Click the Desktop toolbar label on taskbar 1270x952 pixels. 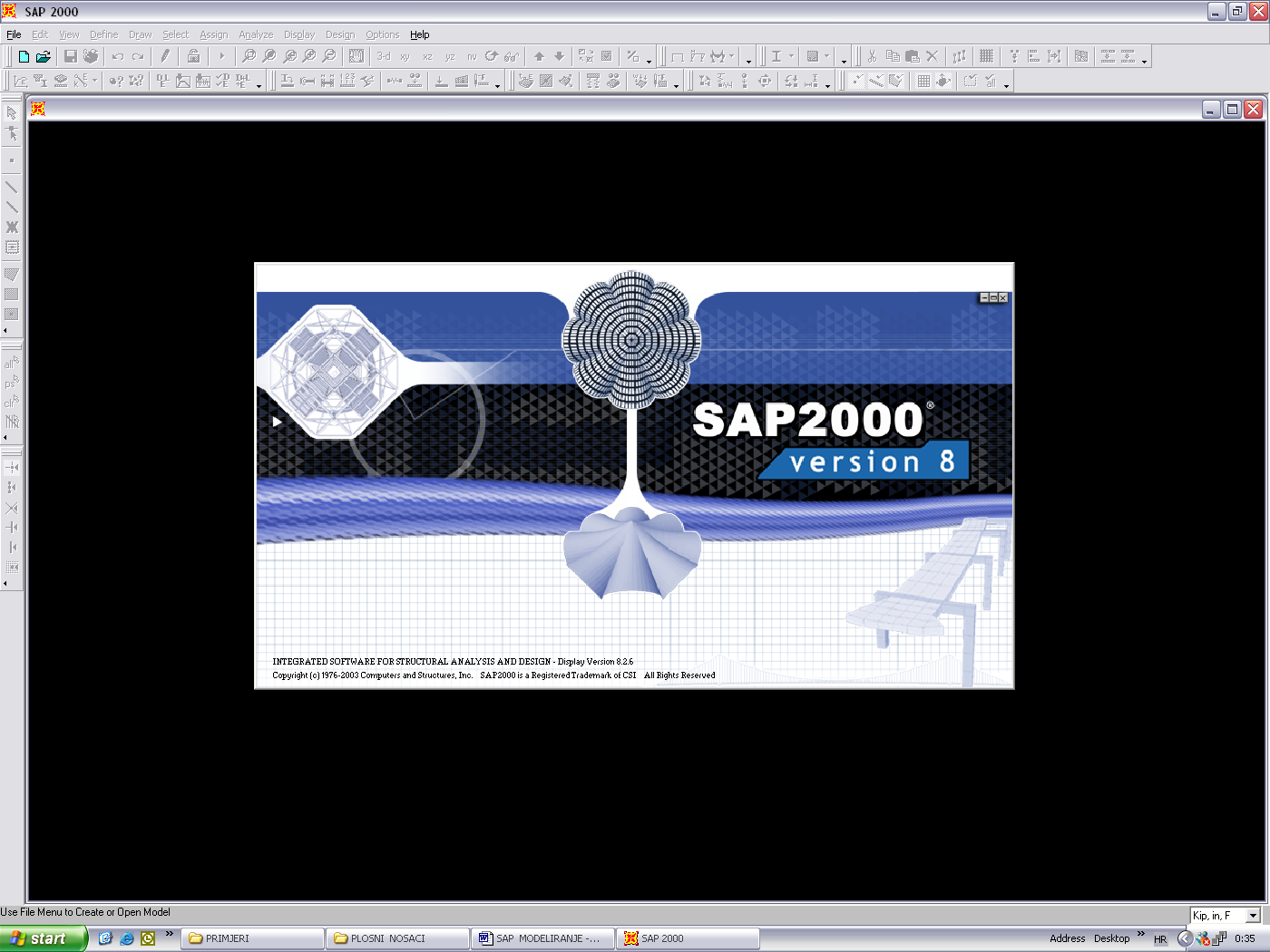point(1111,938)
